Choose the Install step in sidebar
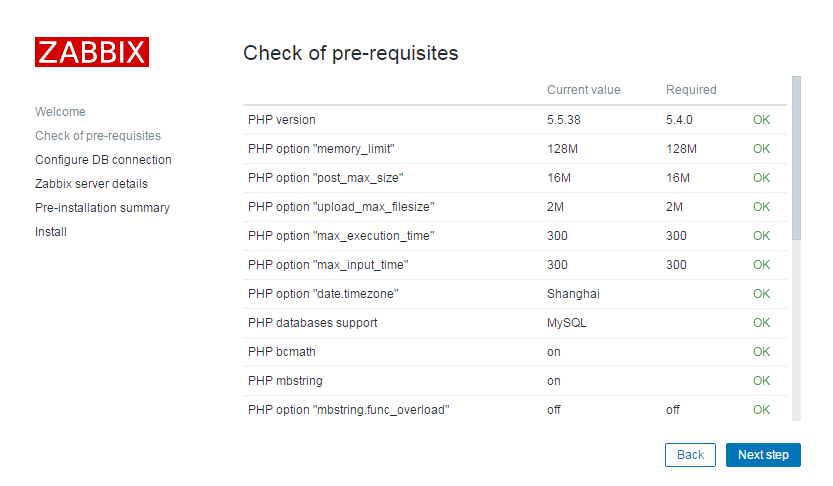 [x=50, y=232]
